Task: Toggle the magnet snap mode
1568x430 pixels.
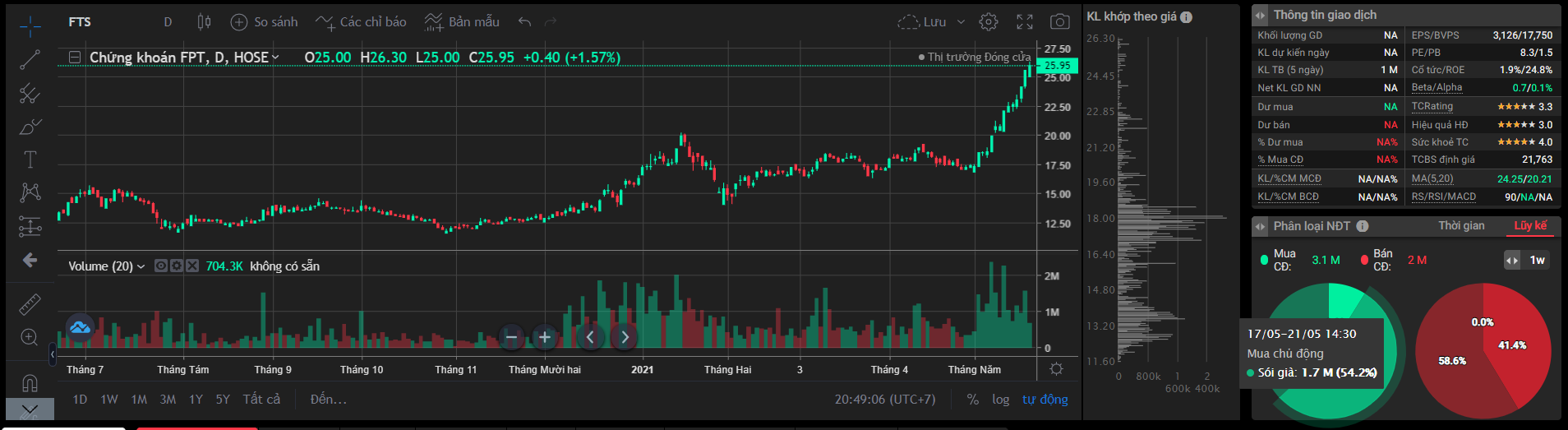Action: click(x=30, y=383)
